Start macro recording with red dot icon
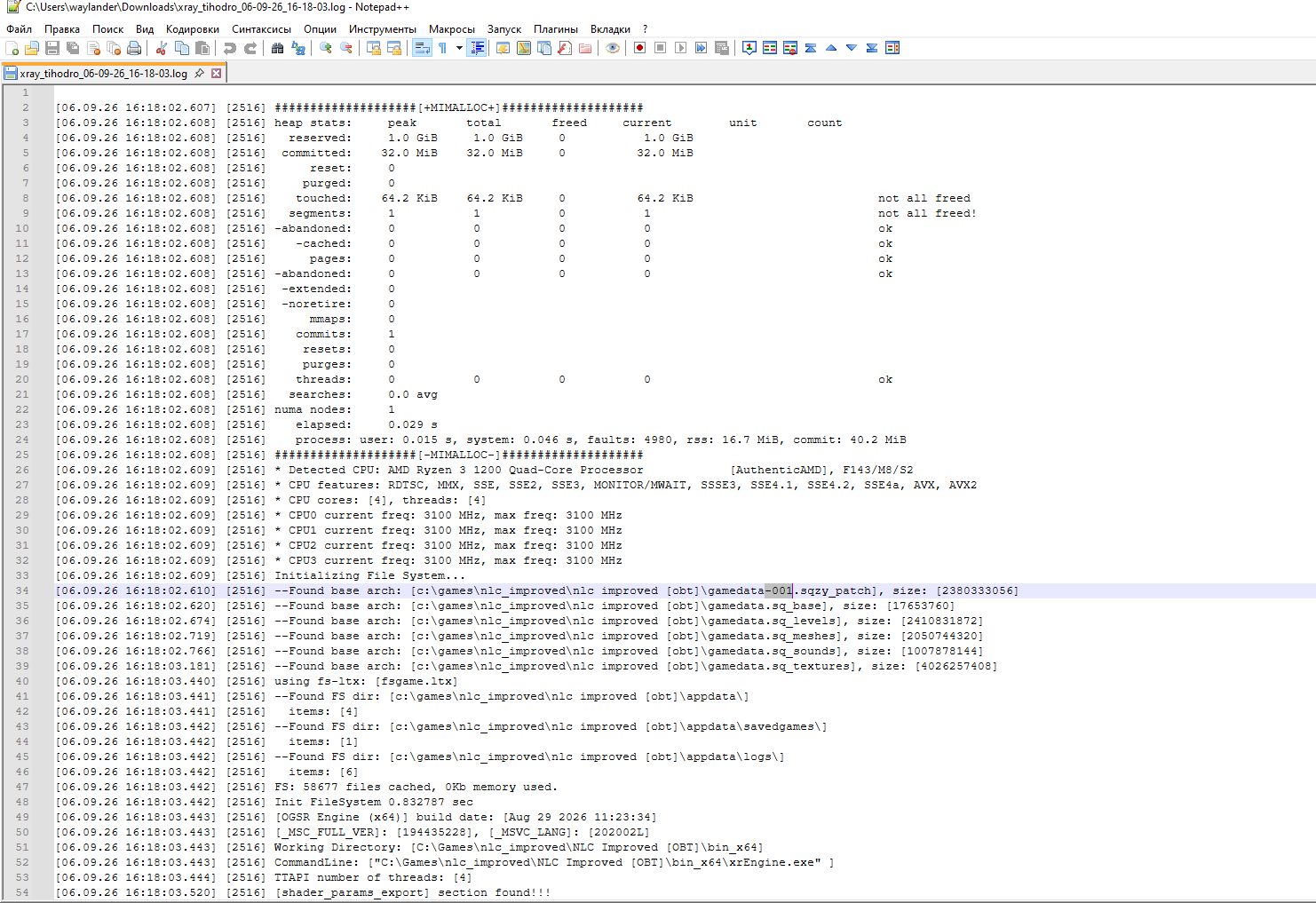The width and height of the screenshot is (1316, 903). coord(639,48)
